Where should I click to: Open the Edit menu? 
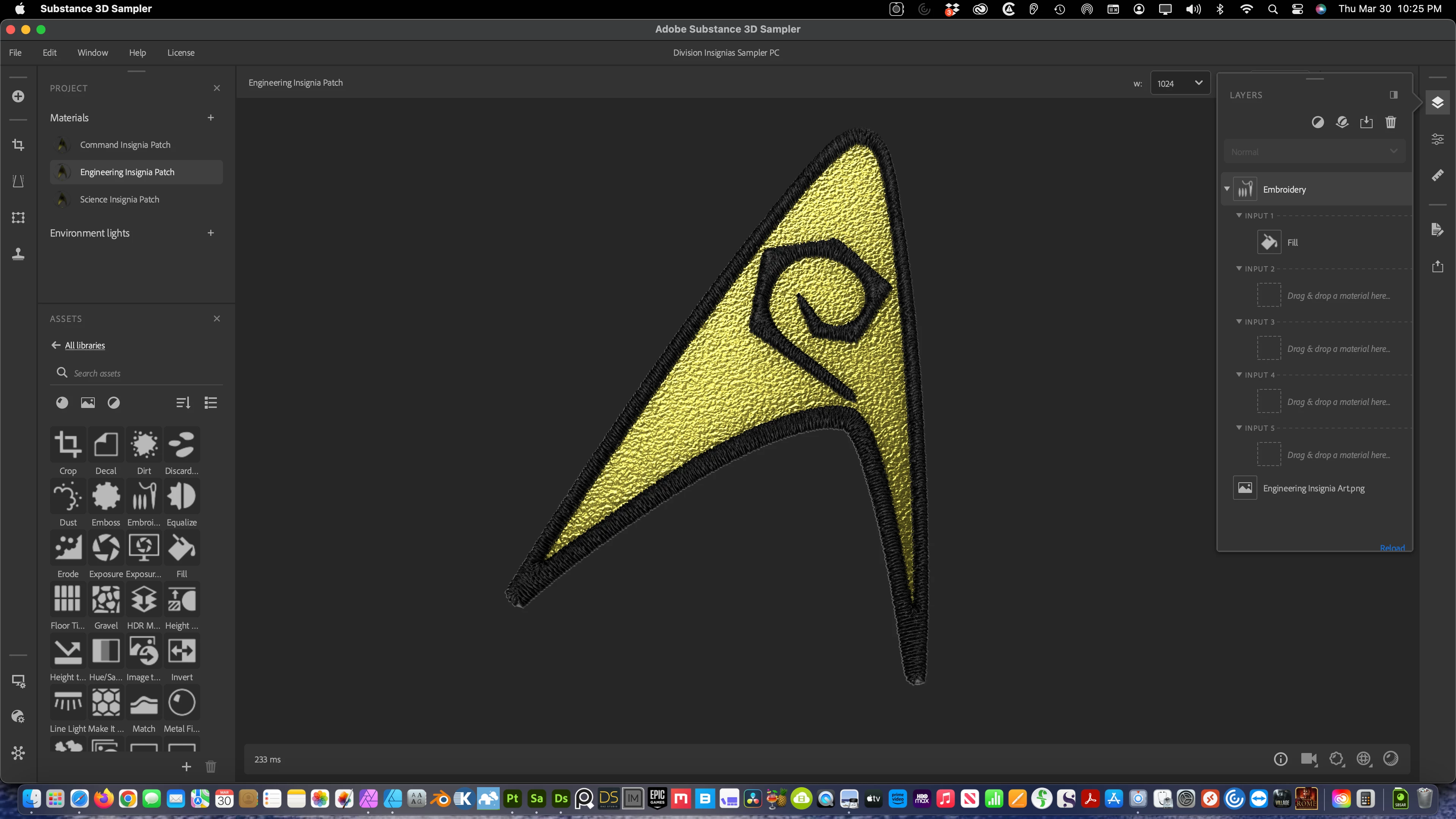click(50, 53)
